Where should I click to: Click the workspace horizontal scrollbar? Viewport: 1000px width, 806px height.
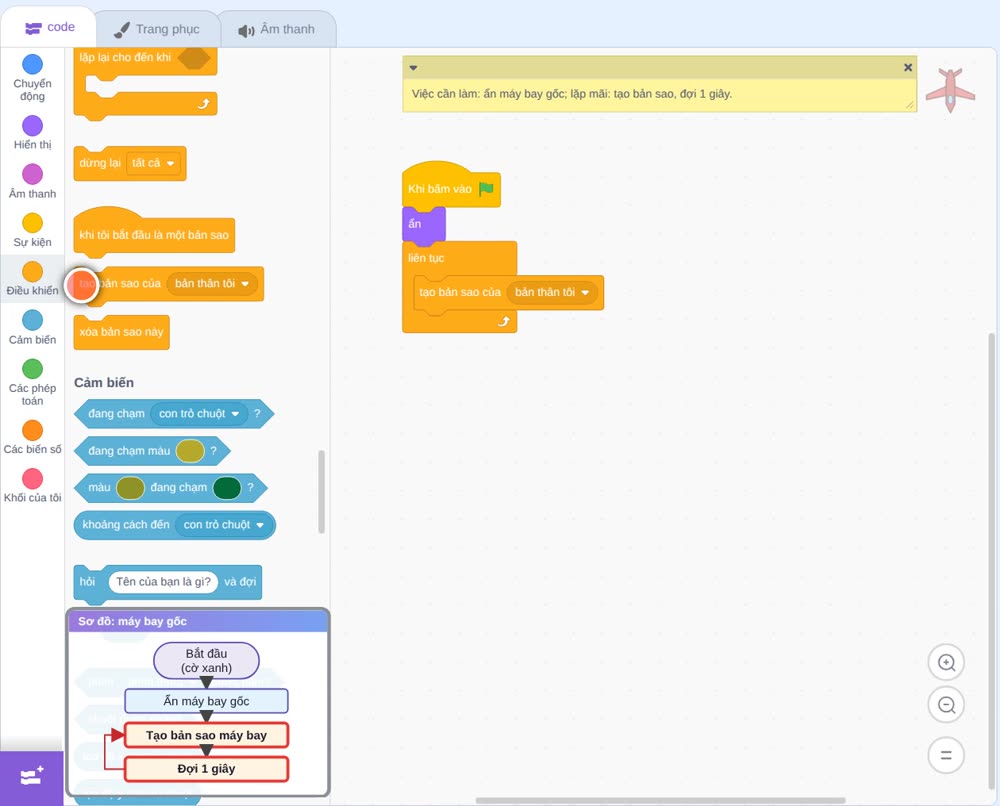660,800
